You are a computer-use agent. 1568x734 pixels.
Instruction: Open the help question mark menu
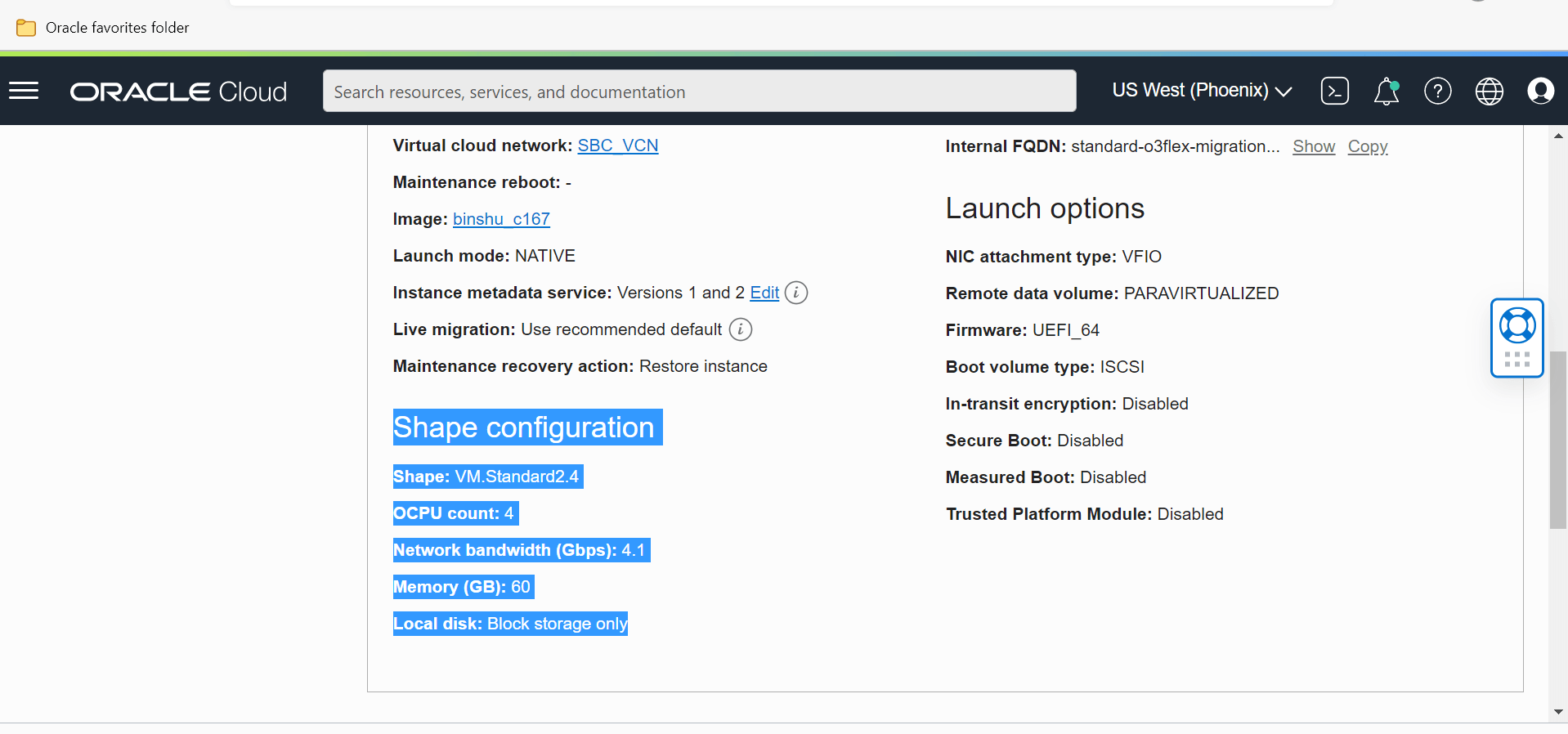(x=1438, y=91)
